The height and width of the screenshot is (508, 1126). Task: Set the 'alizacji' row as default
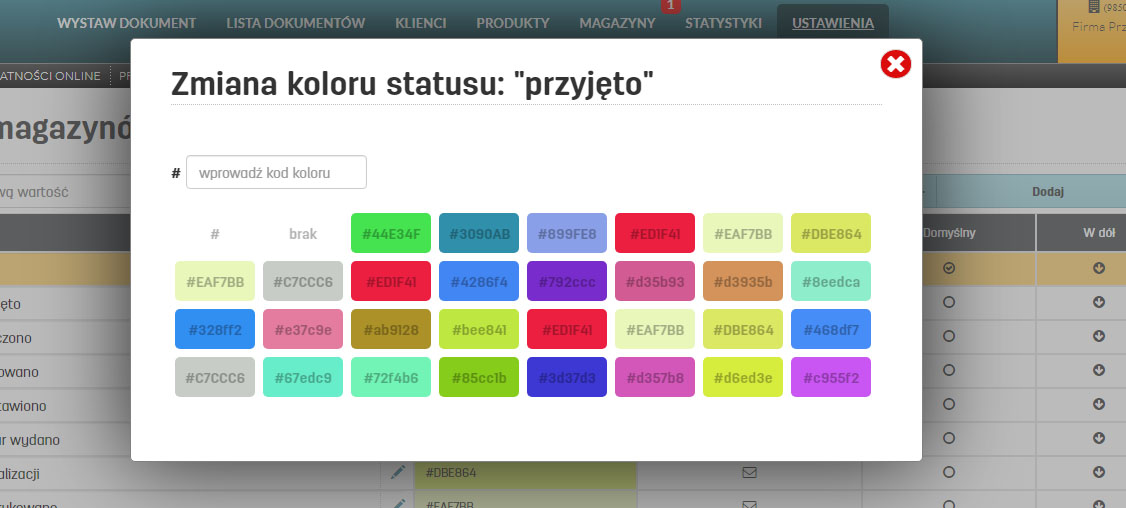click(x=949, y=472)
